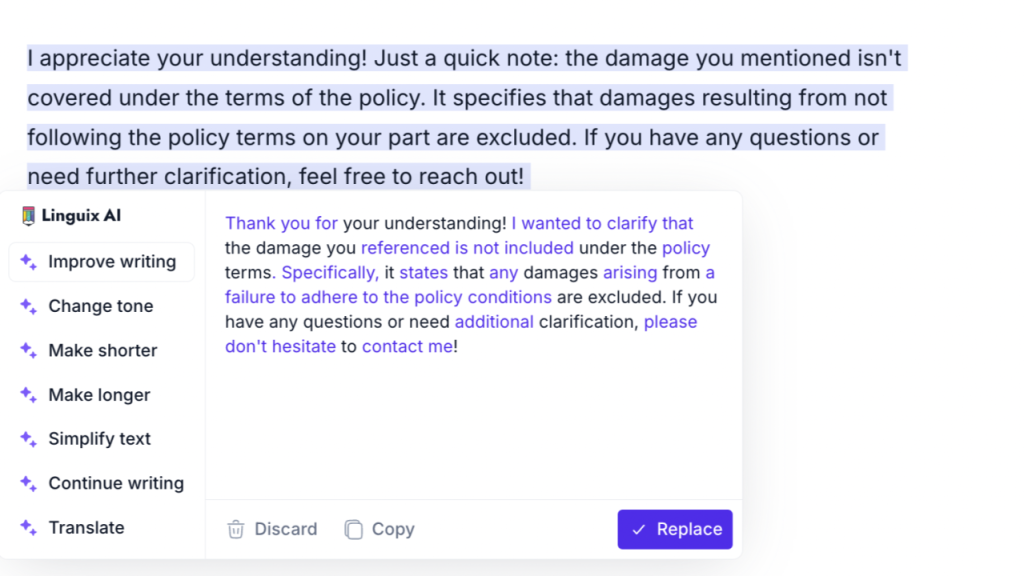Image resolution: width=1024 pixels, height=576 pixels.
Task: Click the trash can Discard icon
Action: tap(236, 529)
